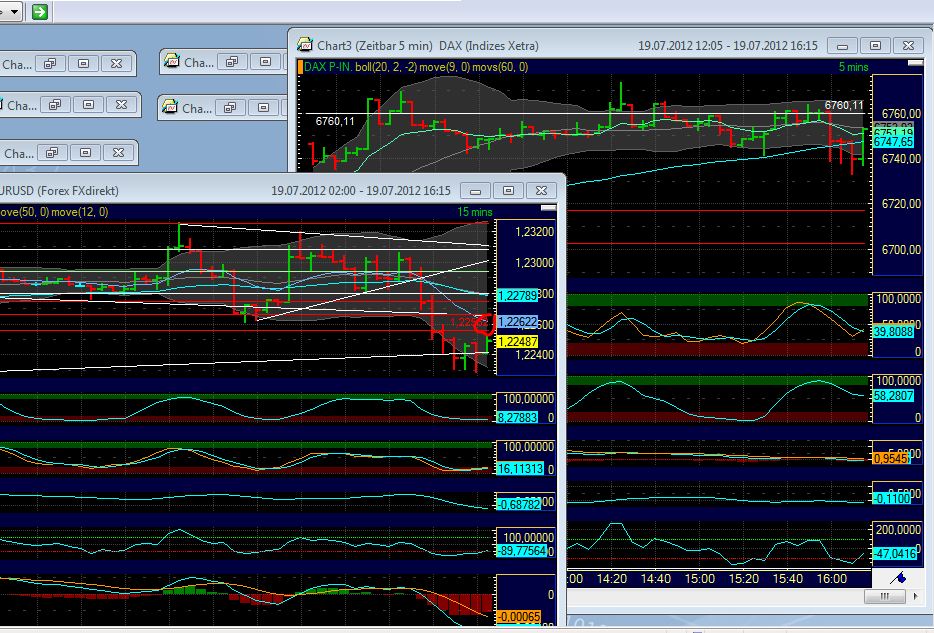The image size is (934, 633).
Task: Click the horizontal scrollbar thumb under the DAX chart
Action: tap(885, 595)
